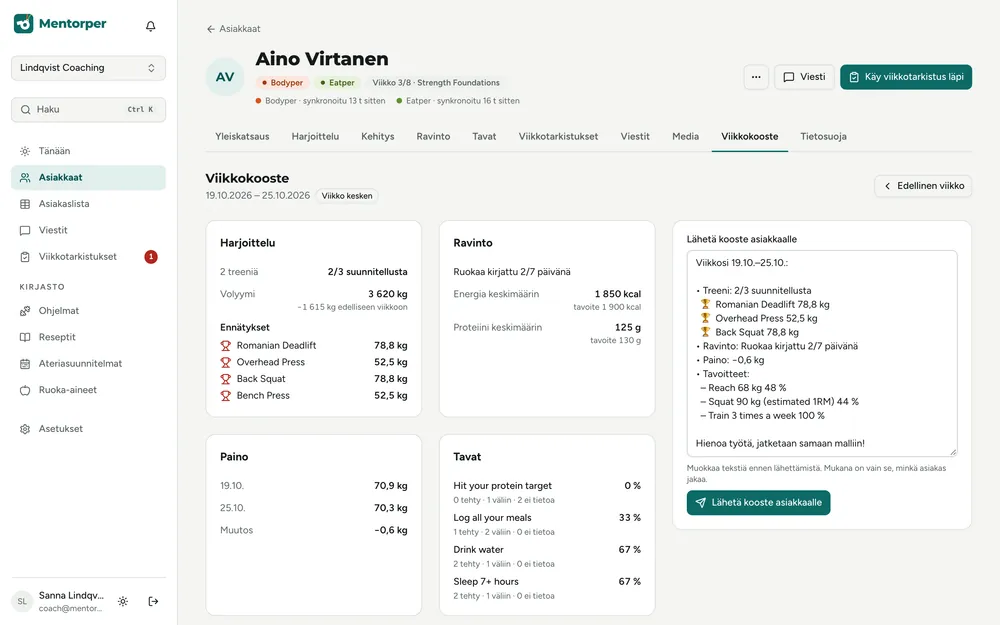Switch to the Ravinto tab
1000x625 pixels.
[x=433, y=136]
